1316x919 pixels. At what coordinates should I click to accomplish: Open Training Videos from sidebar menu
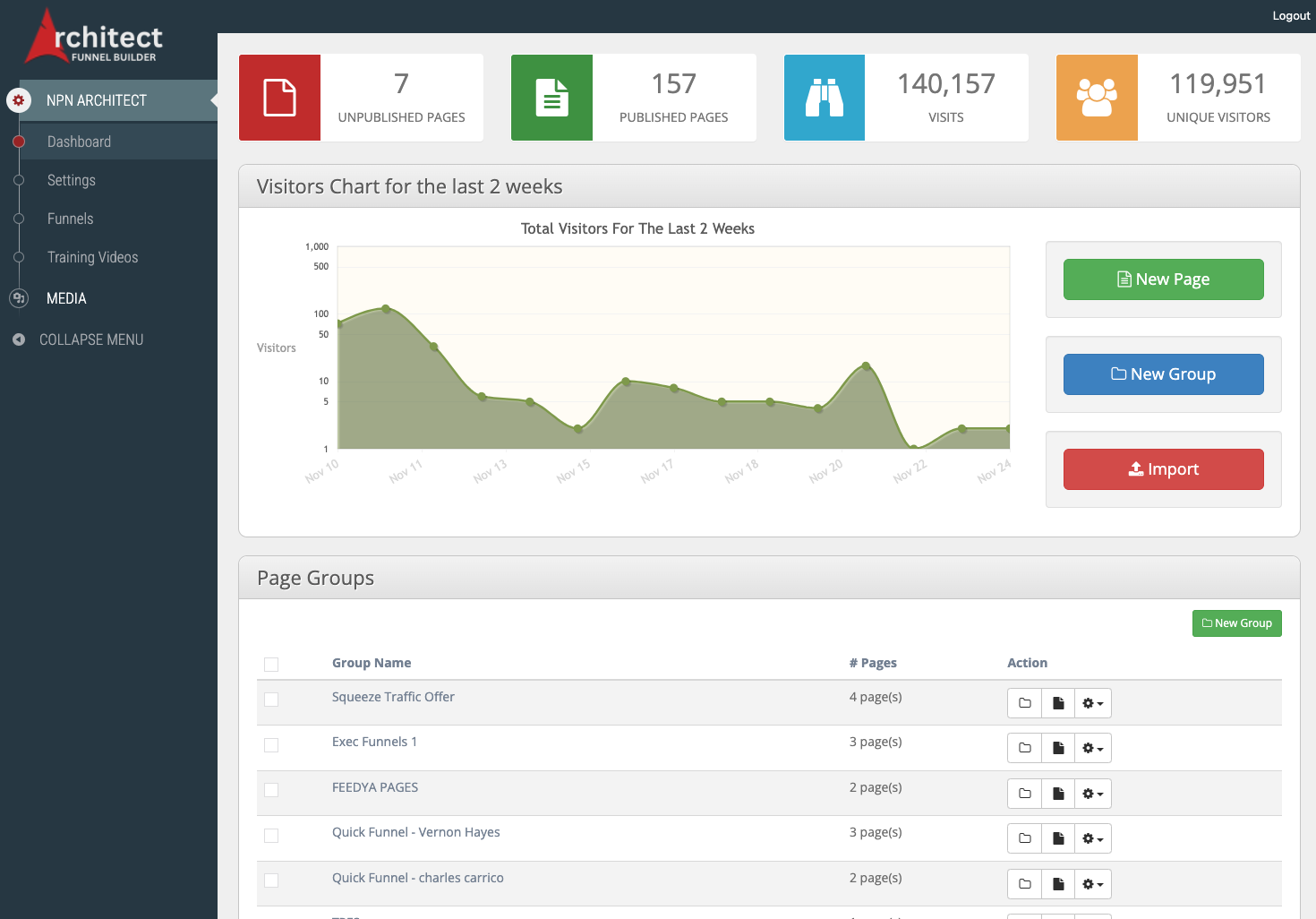pyautogui.click(x=92, y=257)
